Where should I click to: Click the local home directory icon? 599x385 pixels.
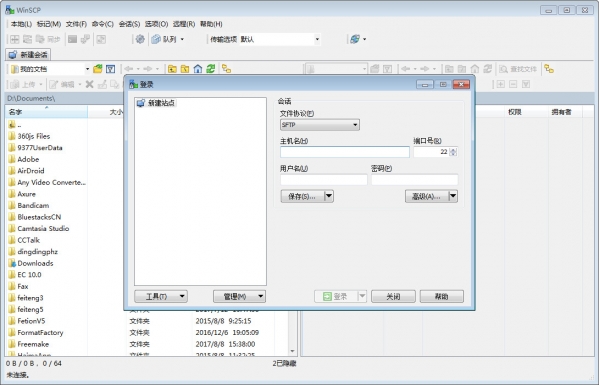point(198,69)
